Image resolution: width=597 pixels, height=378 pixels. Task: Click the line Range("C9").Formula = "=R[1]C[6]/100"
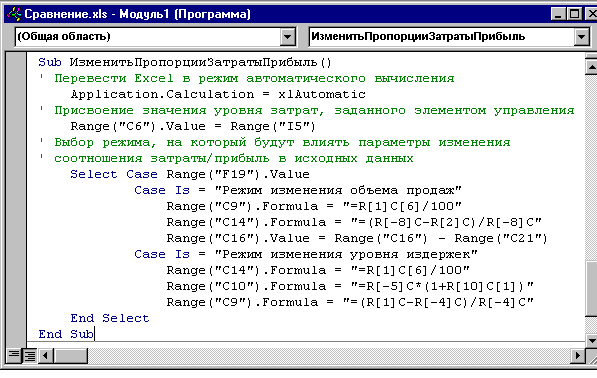pos(314,206)
